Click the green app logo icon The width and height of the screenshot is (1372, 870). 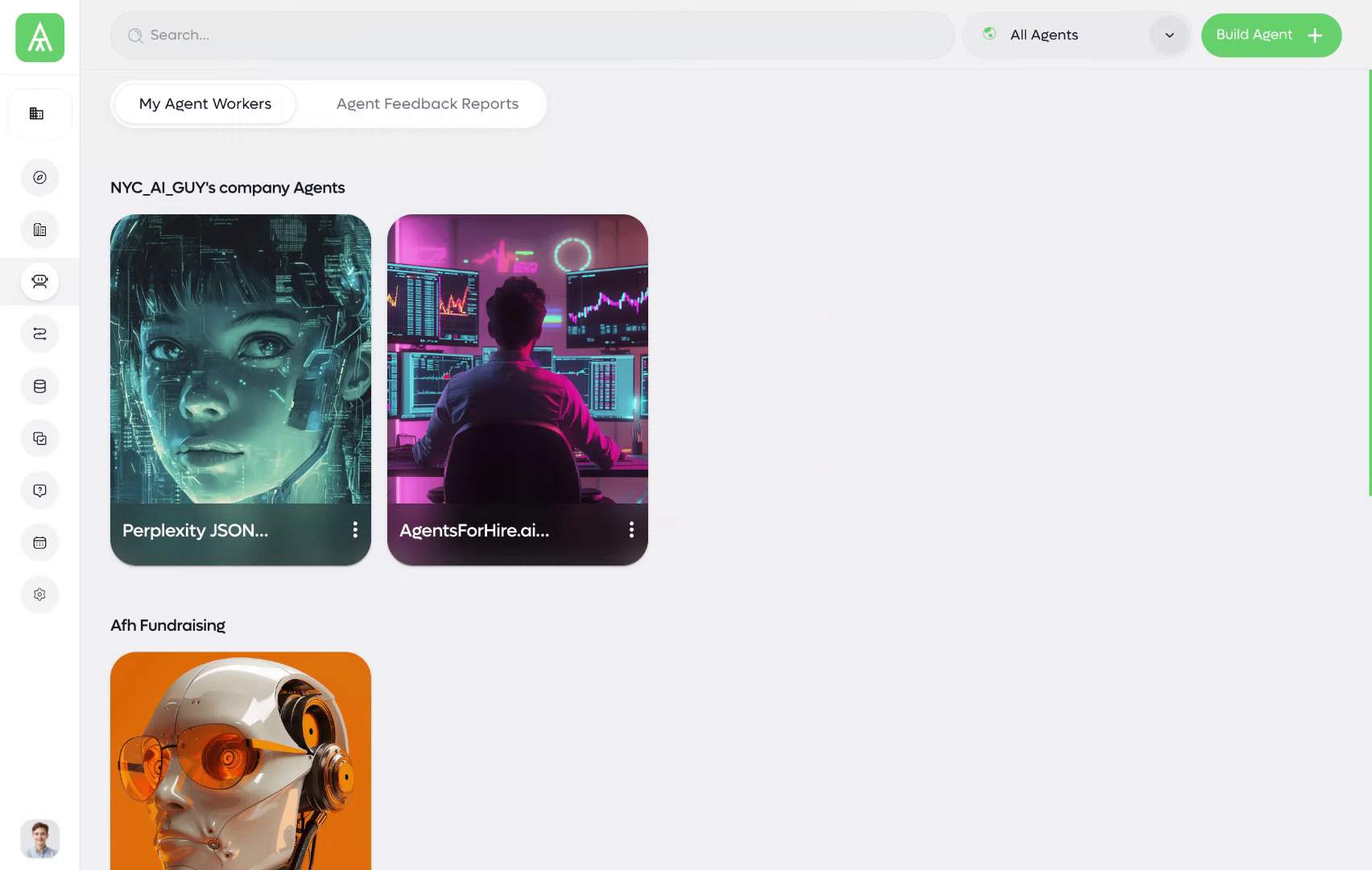click(x=39, y=37)
